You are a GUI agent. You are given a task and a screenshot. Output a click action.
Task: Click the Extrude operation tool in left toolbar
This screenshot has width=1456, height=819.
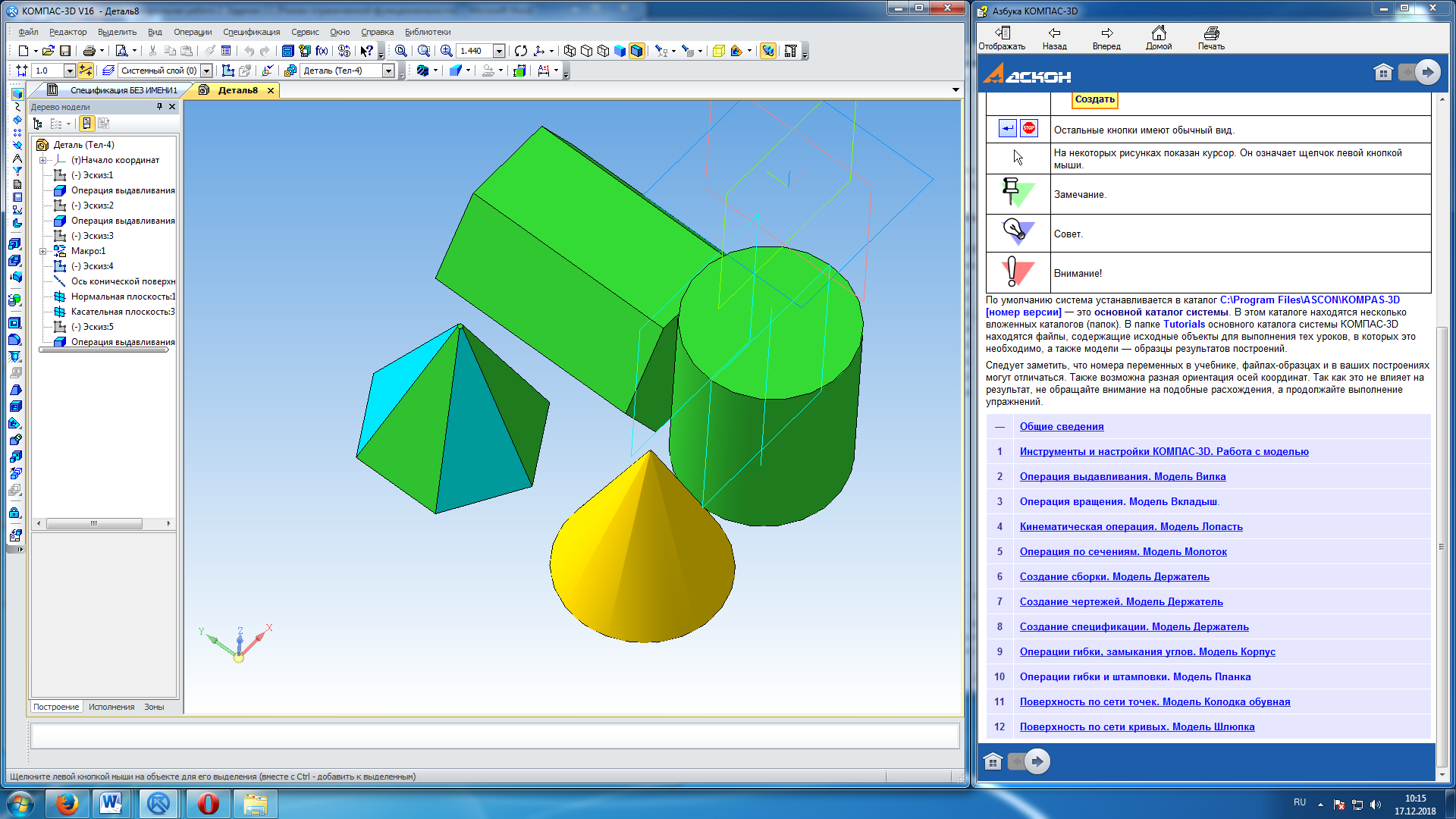click(x=16, y=244)
